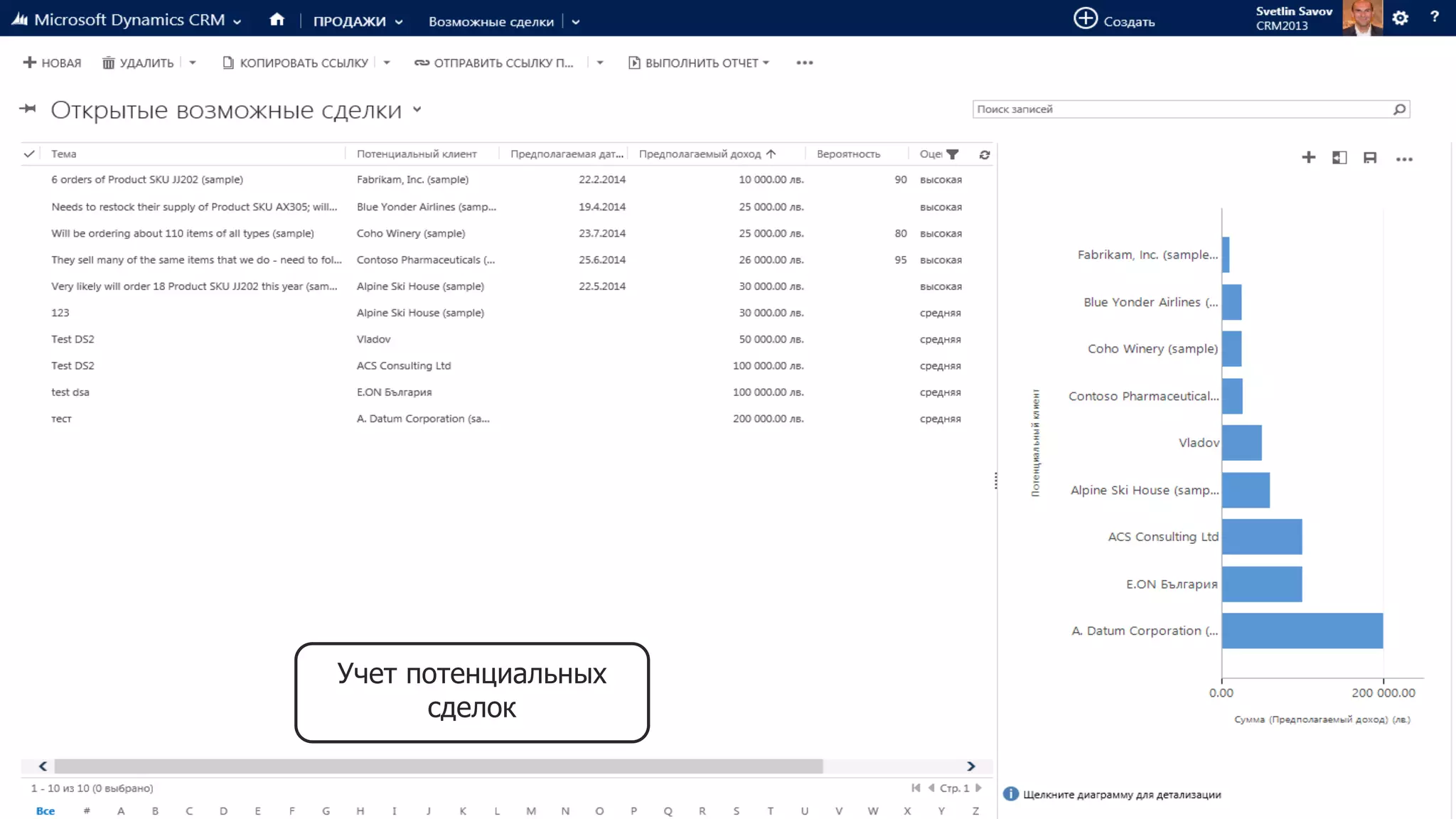Go to previous page arrow in pager

[x=931, y=788]
